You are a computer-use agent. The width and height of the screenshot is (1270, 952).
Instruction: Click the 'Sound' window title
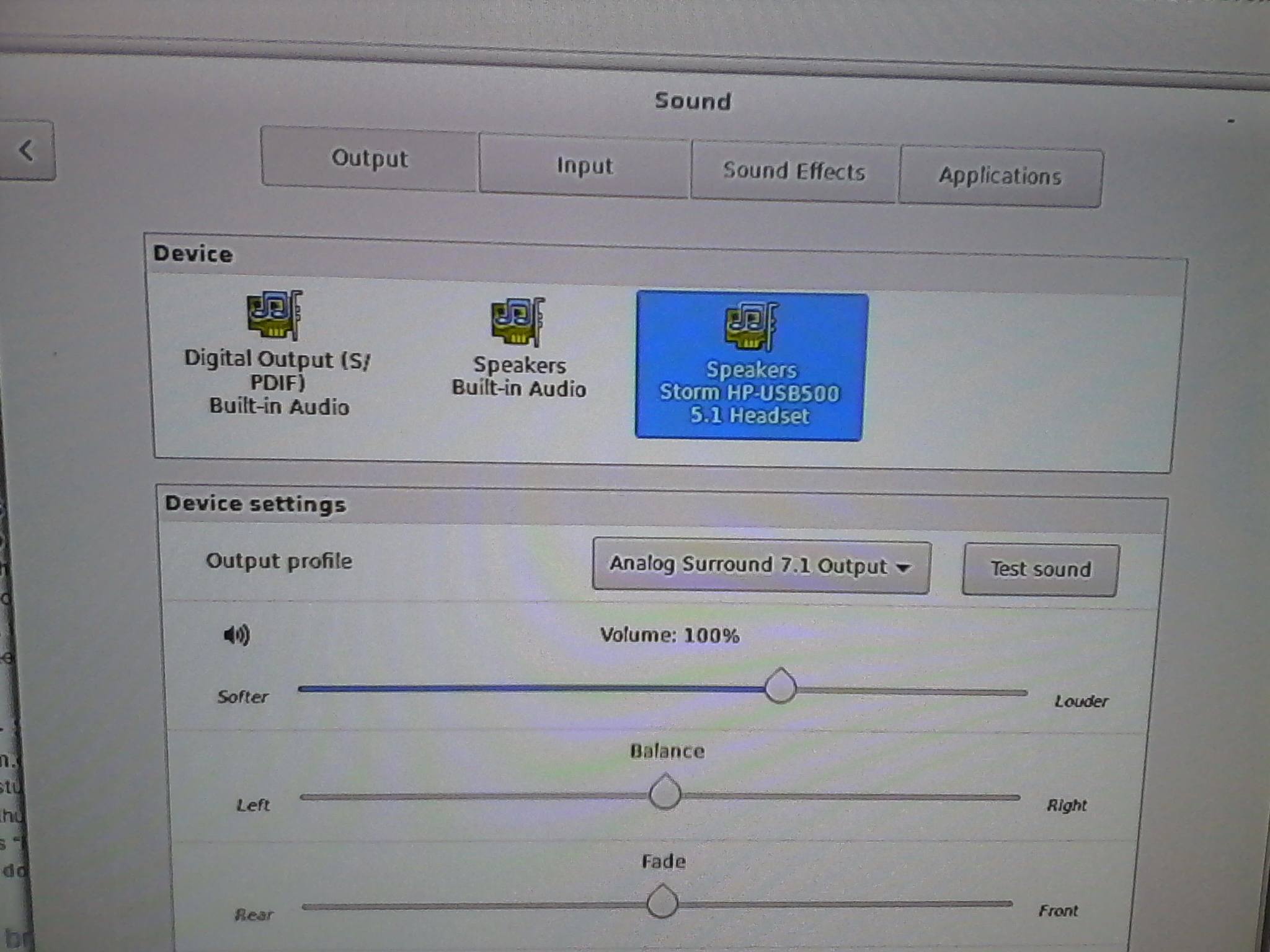(x=693, y=102)
